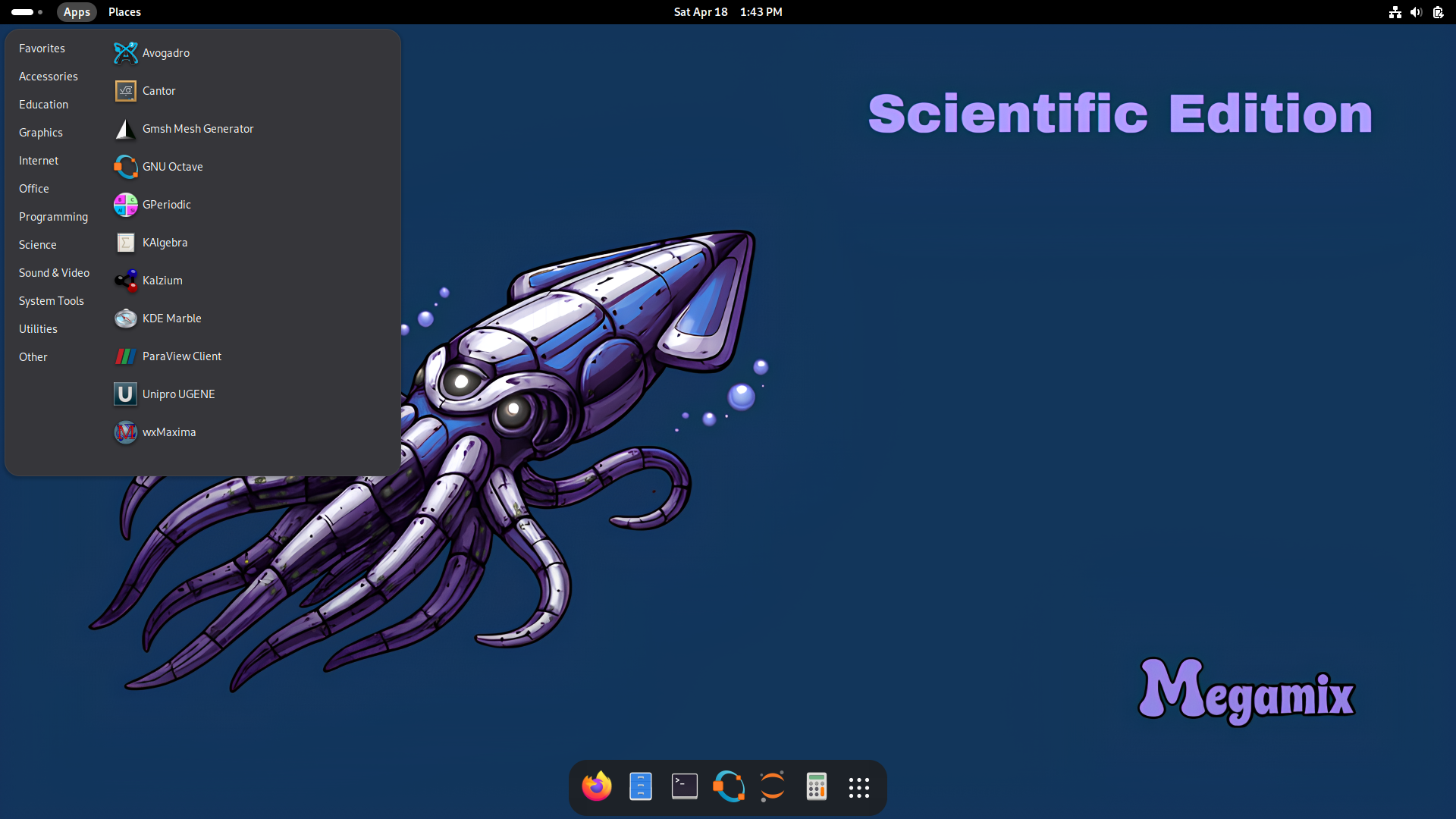This screenshot has height=819, width=1456.
Task: Open KDE Marble virtual globe
Action: point(171,318)
